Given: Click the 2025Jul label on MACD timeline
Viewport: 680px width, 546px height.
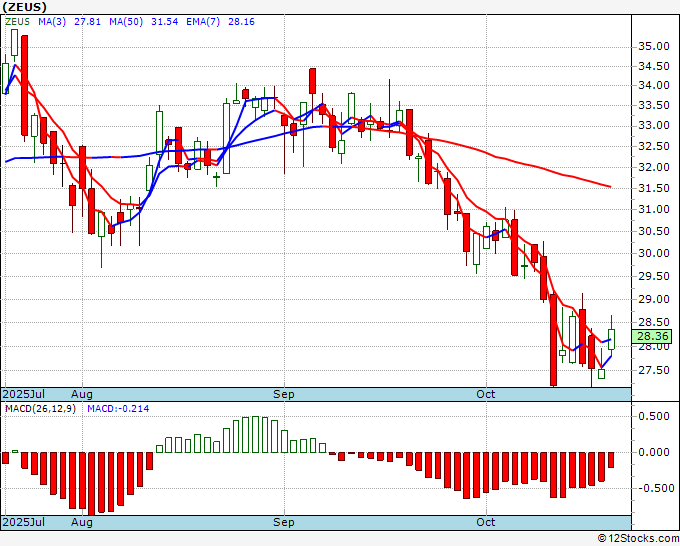Looking at the screenshot, I should [x=24, y=522].
